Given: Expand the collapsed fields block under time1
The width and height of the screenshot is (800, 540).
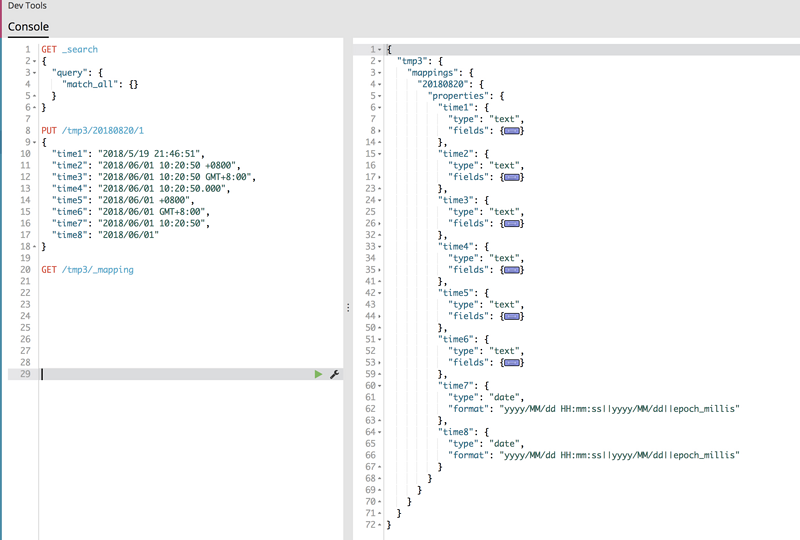Looking at the screenshot, I should (x=512, y=131).
